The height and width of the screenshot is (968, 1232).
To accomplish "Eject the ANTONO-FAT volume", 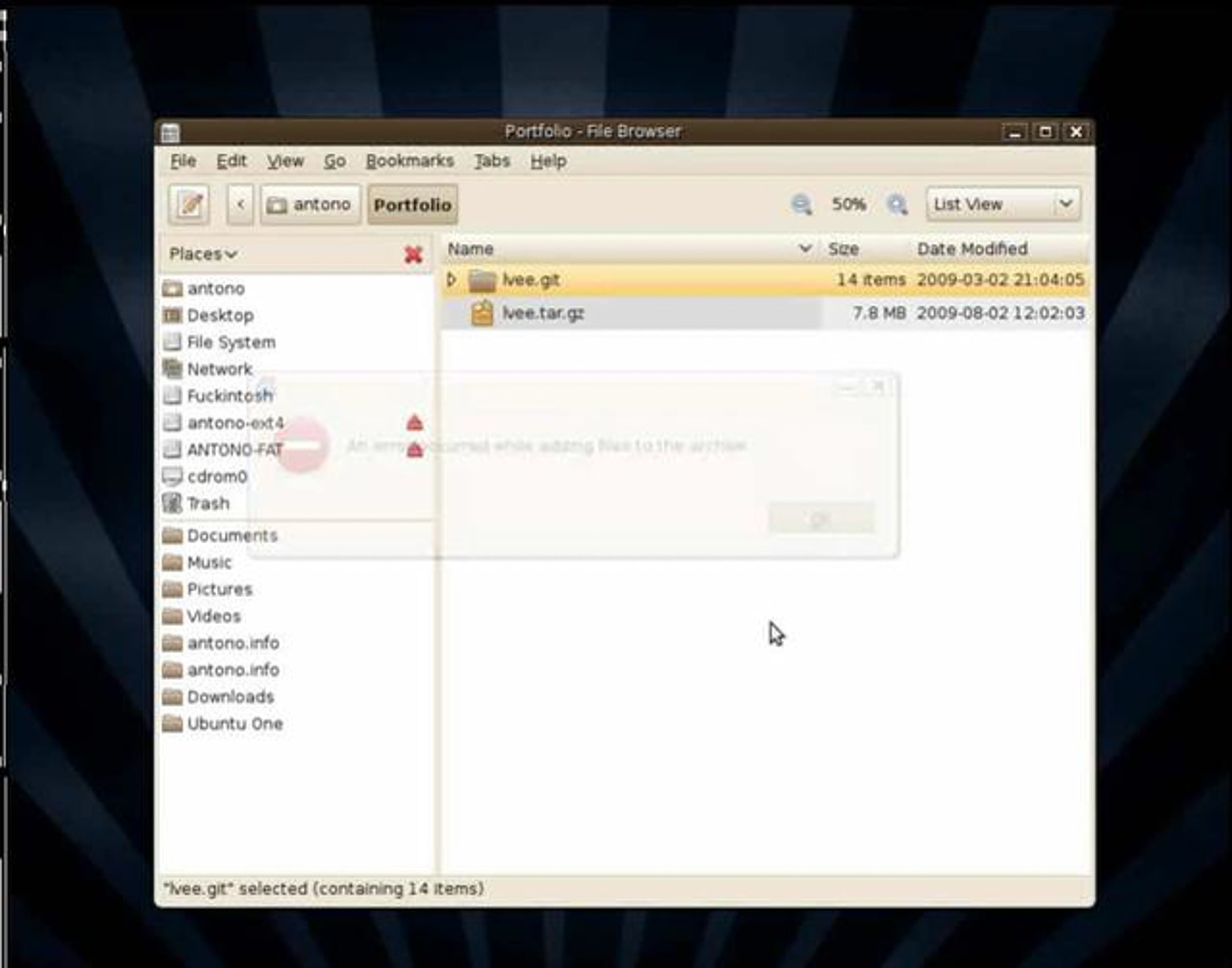I will tap(415, 450).
